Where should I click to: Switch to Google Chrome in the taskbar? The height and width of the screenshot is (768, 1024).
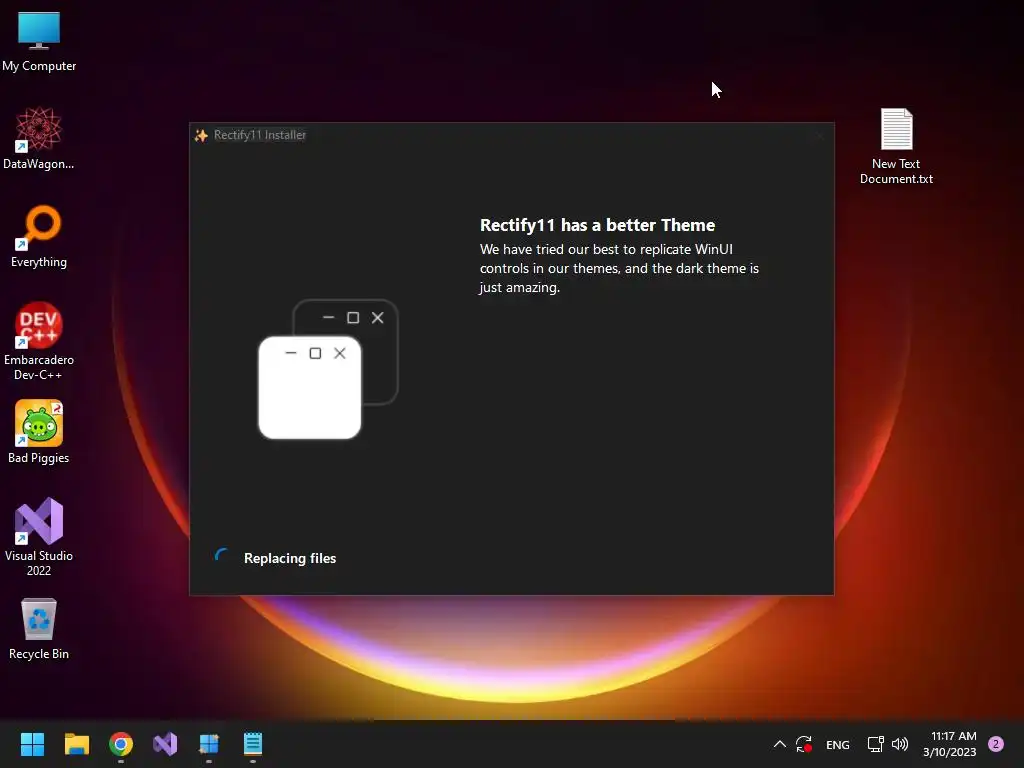(x=121, y=744)
